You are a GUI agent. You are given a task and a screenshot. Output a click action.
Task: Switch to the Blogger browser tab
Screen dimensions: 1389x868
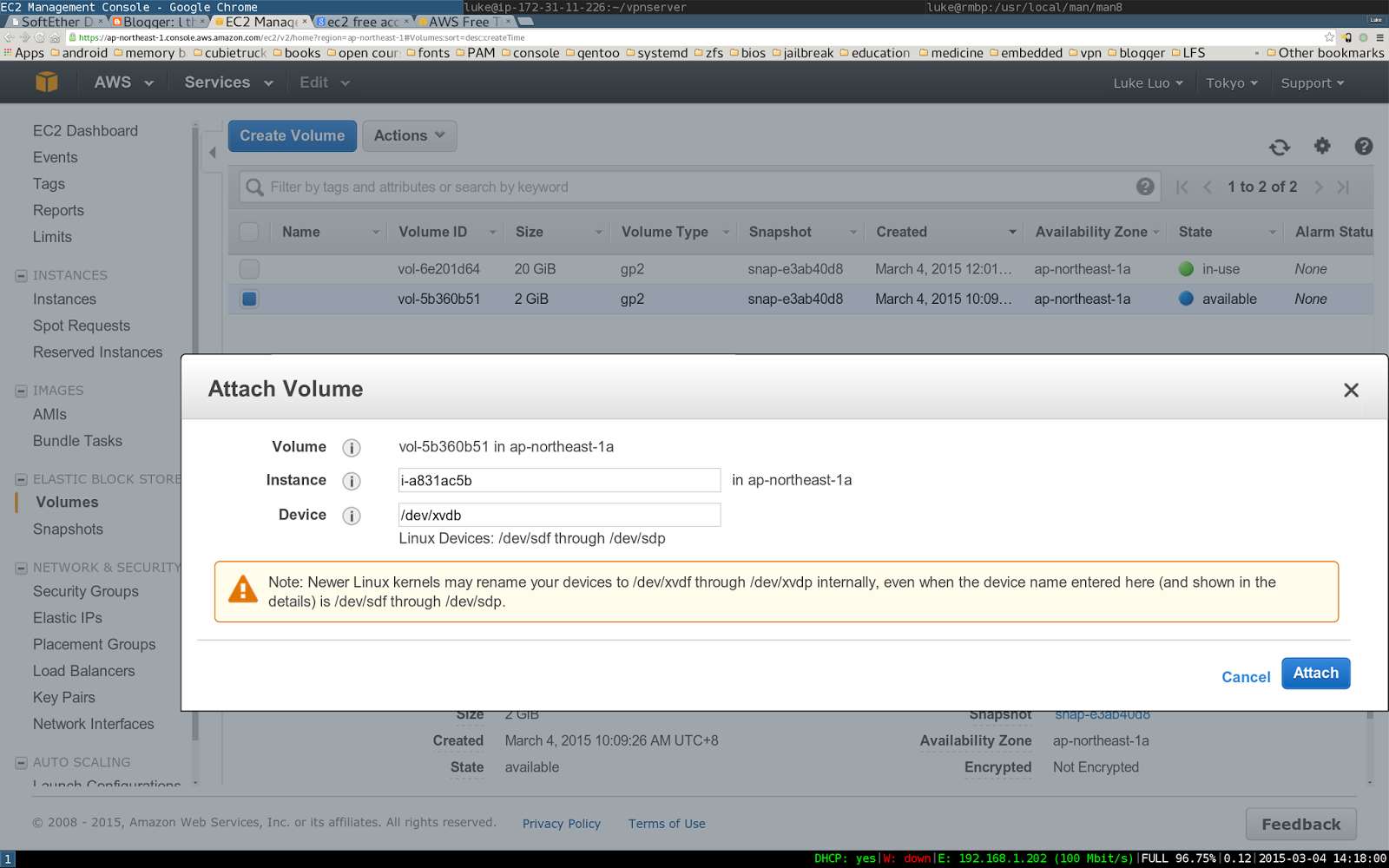(x=159, y=22)
